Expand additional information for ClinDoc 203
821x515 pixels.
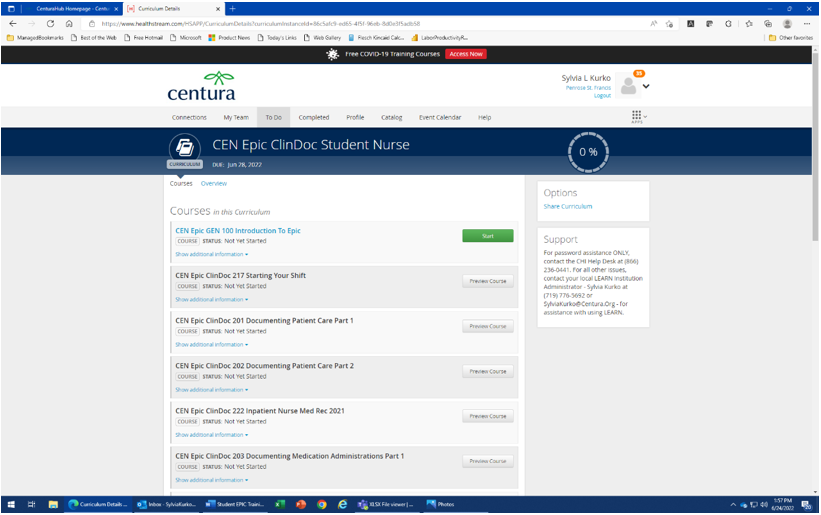click(x=212, y=480)
